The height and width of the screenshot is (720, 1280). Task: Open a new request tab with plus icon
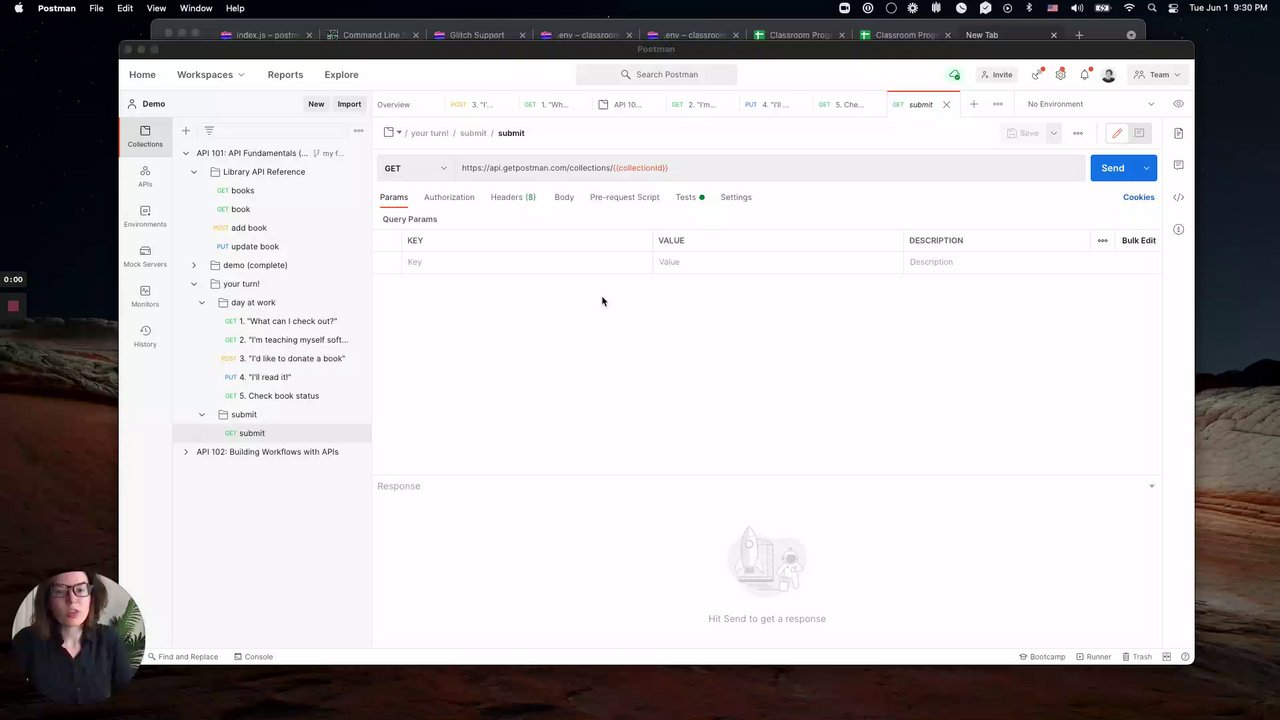pyautogui.click(x=973, y=104)
